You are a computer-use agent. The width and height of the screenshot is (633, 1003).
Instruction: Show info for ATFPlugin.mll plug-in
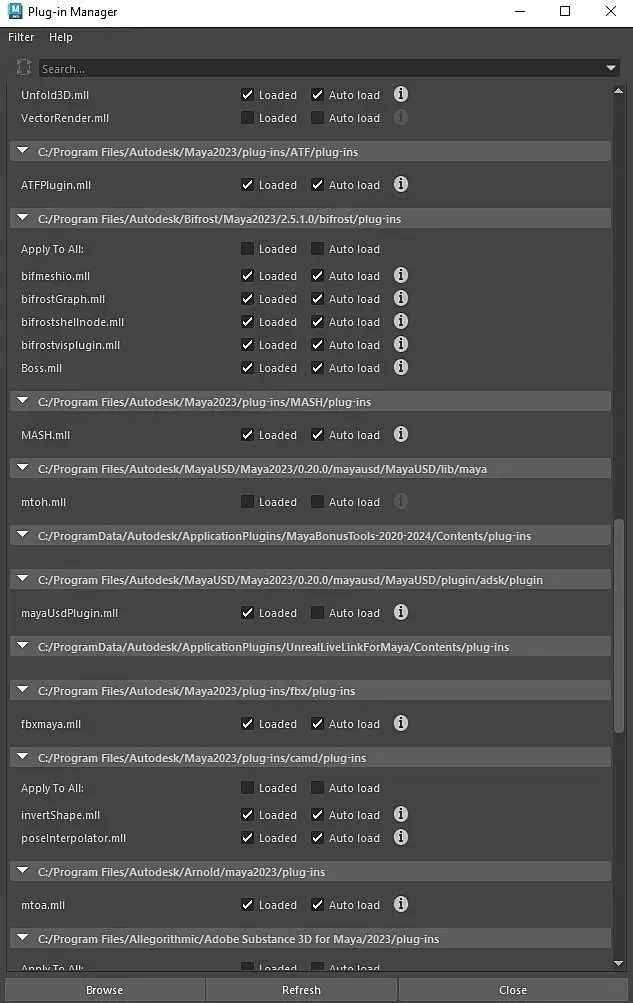click(400, 185)
